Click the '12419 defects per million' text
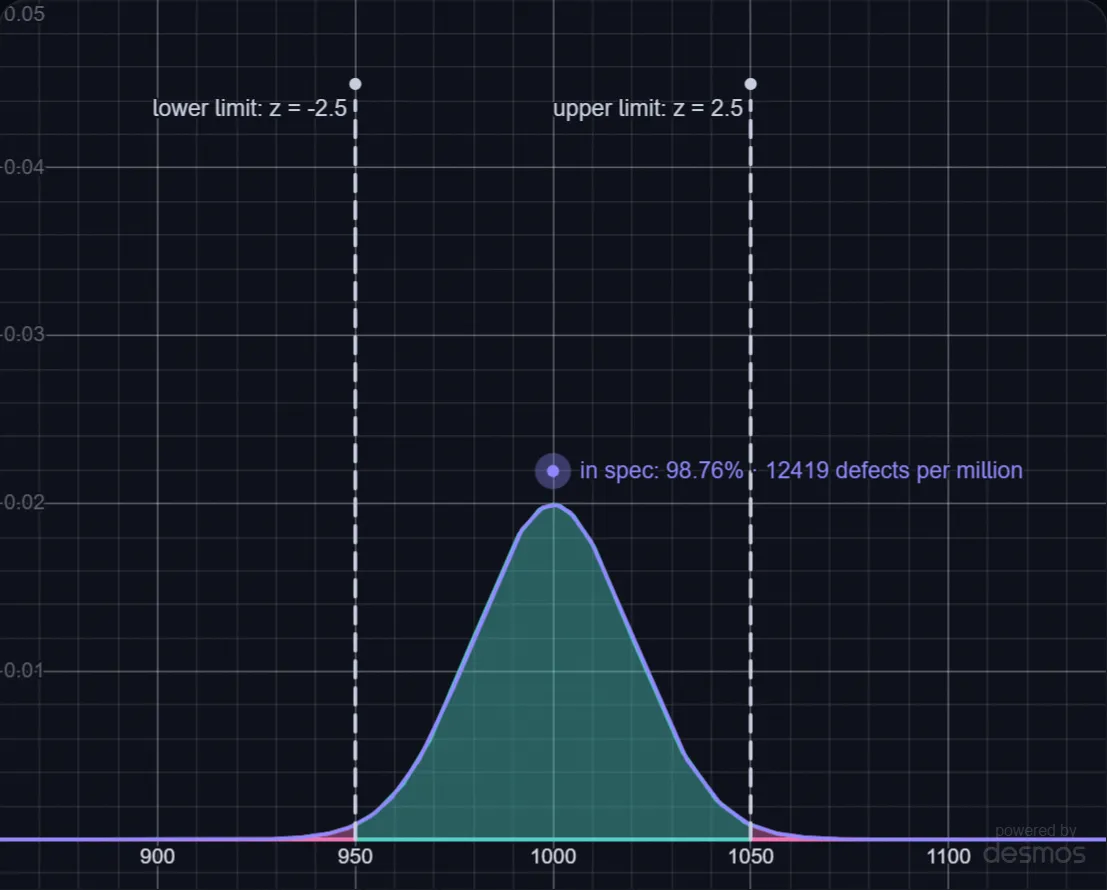The width and height of the screenshot is (1107, 890). (894, 470)
